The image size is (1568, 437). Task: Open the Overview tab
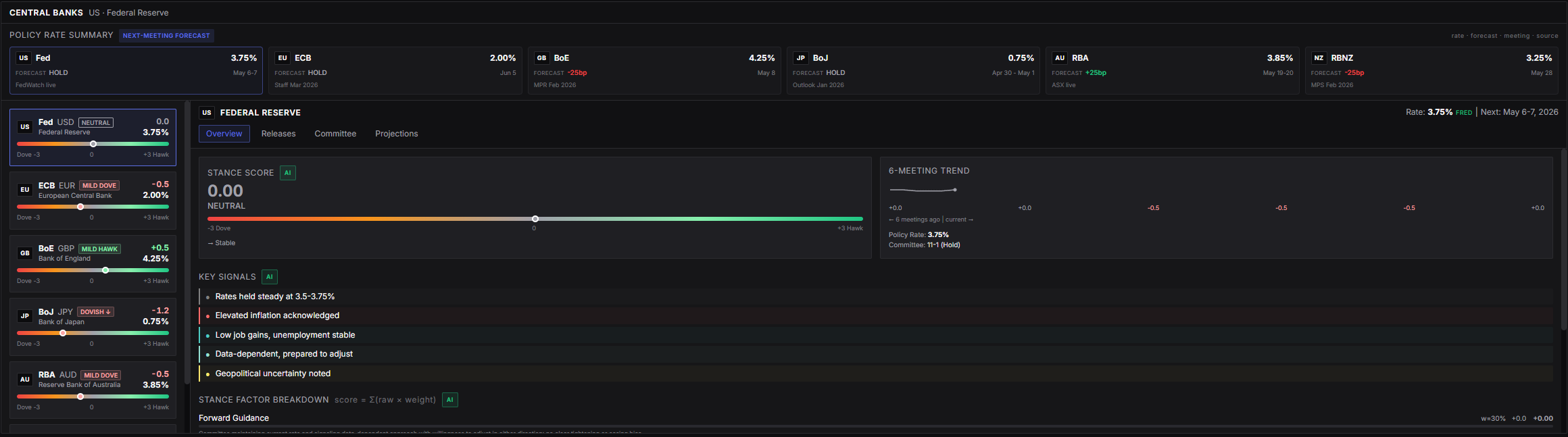click(224, 134)
